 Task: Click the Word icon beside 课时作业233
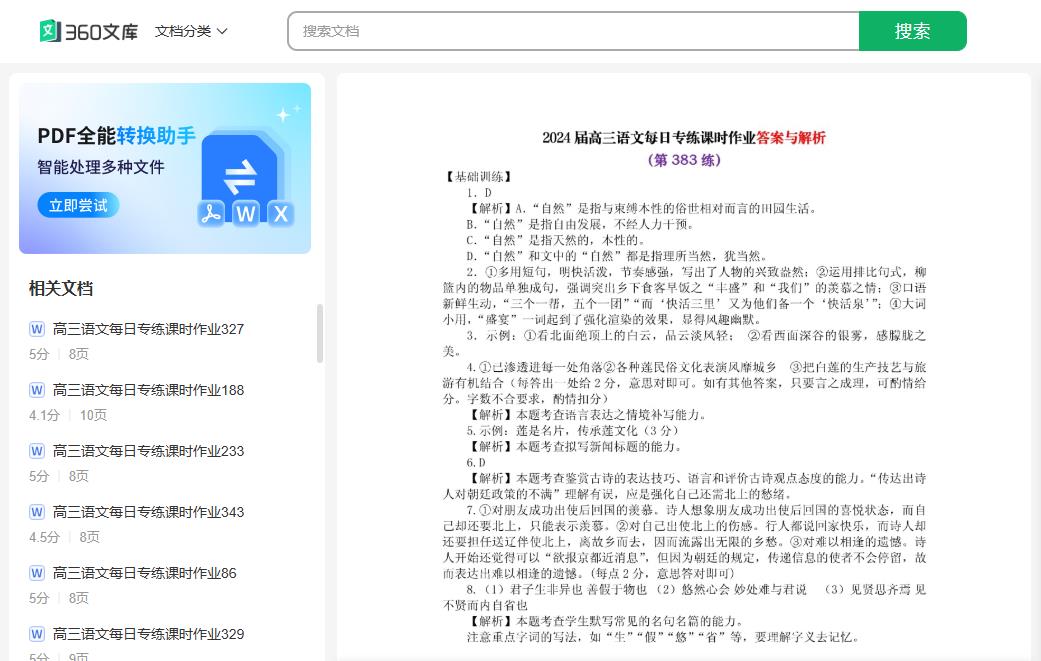coord(37,451)
